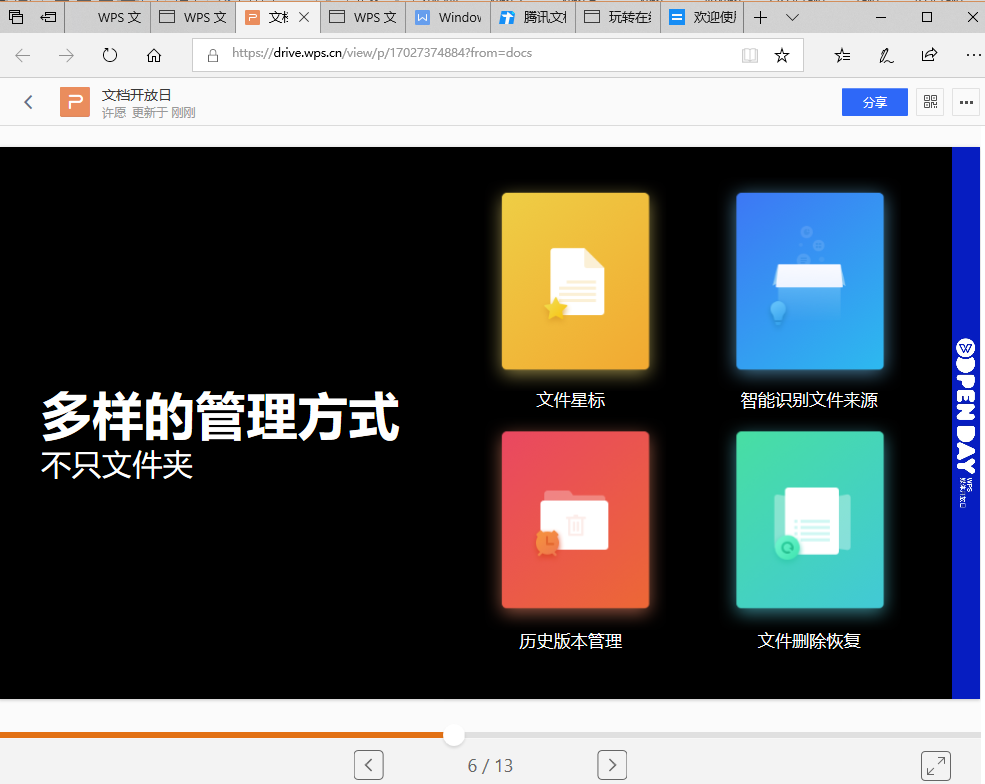Screen dimensions: 985x784
Task: Enter fullscreen presentation mode
Action: (x=935, y=766)
